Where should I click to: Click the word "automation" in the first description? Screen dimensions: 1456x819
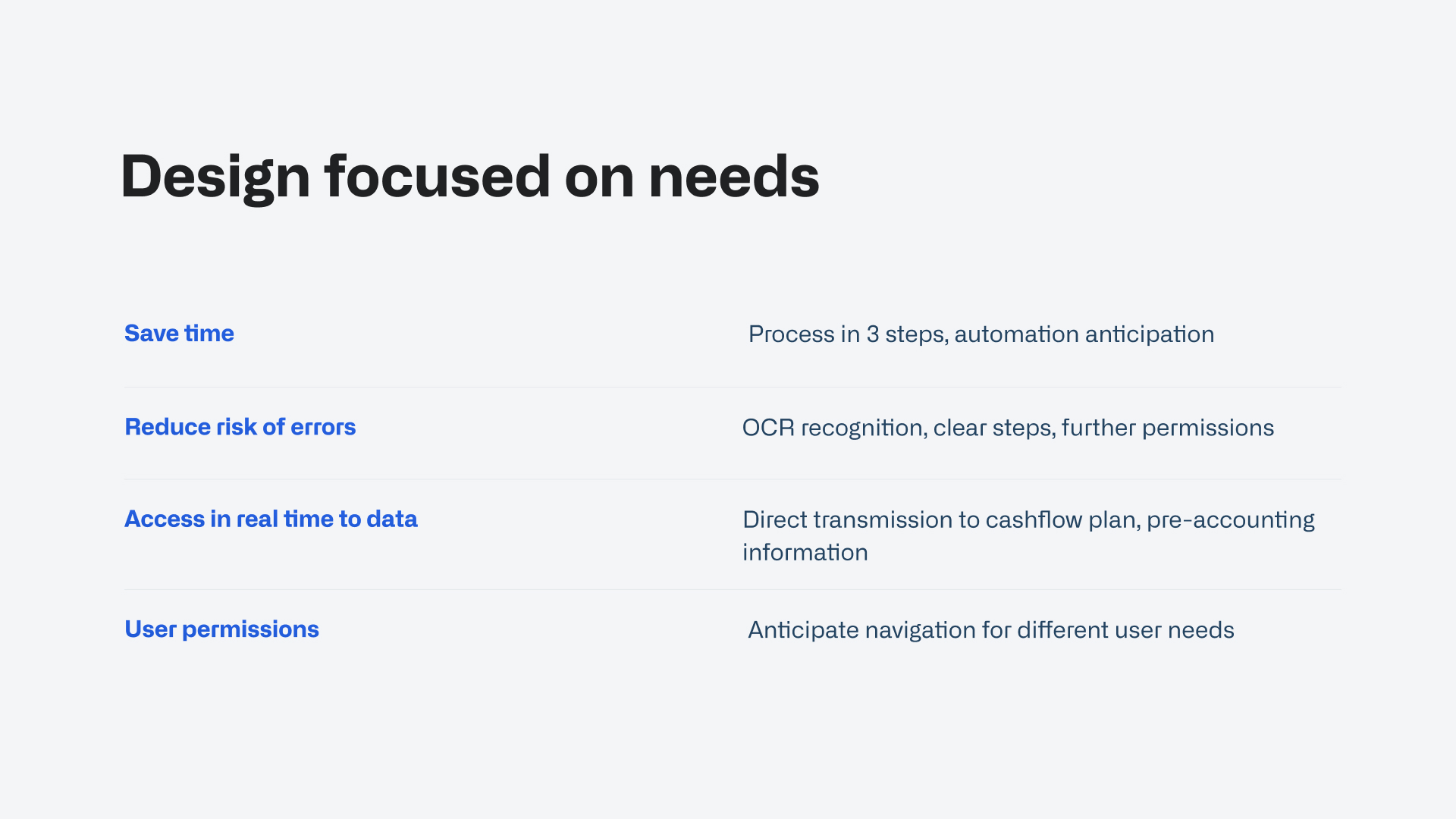click(x=1016, y=334)
